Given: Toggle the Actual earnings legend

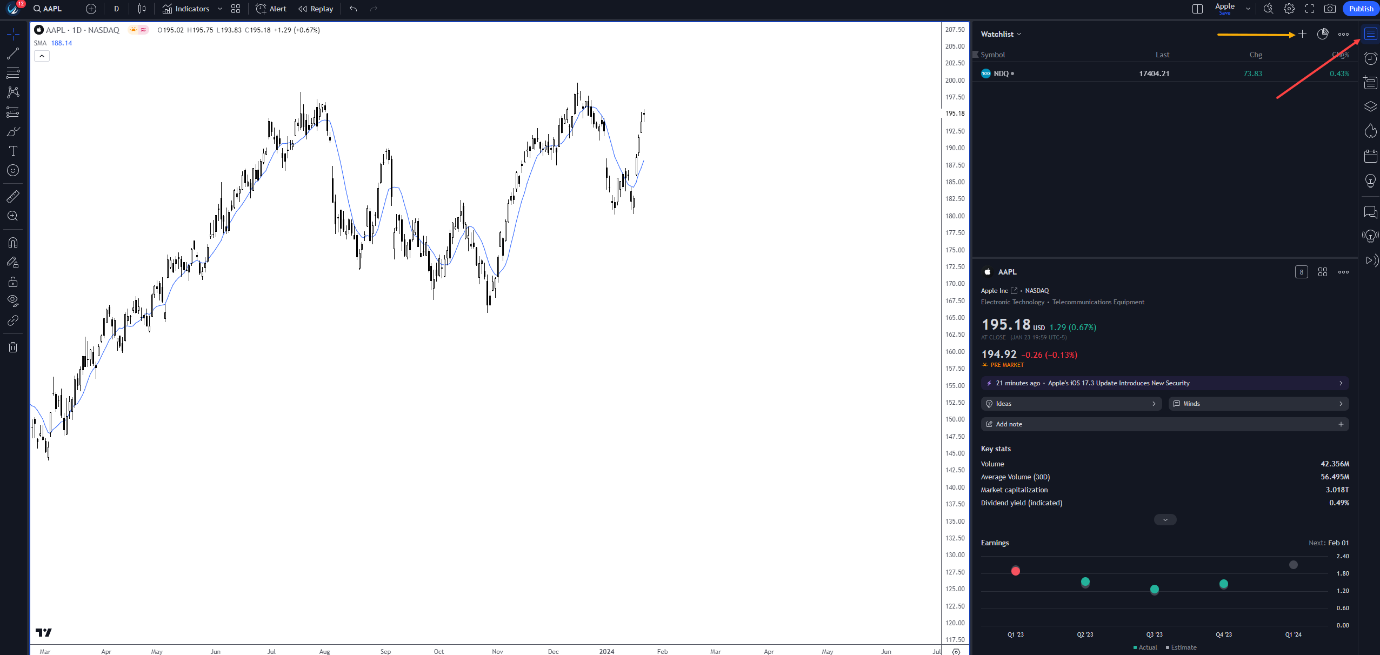Looking at the screenshot, I should tap(1145, 647).
